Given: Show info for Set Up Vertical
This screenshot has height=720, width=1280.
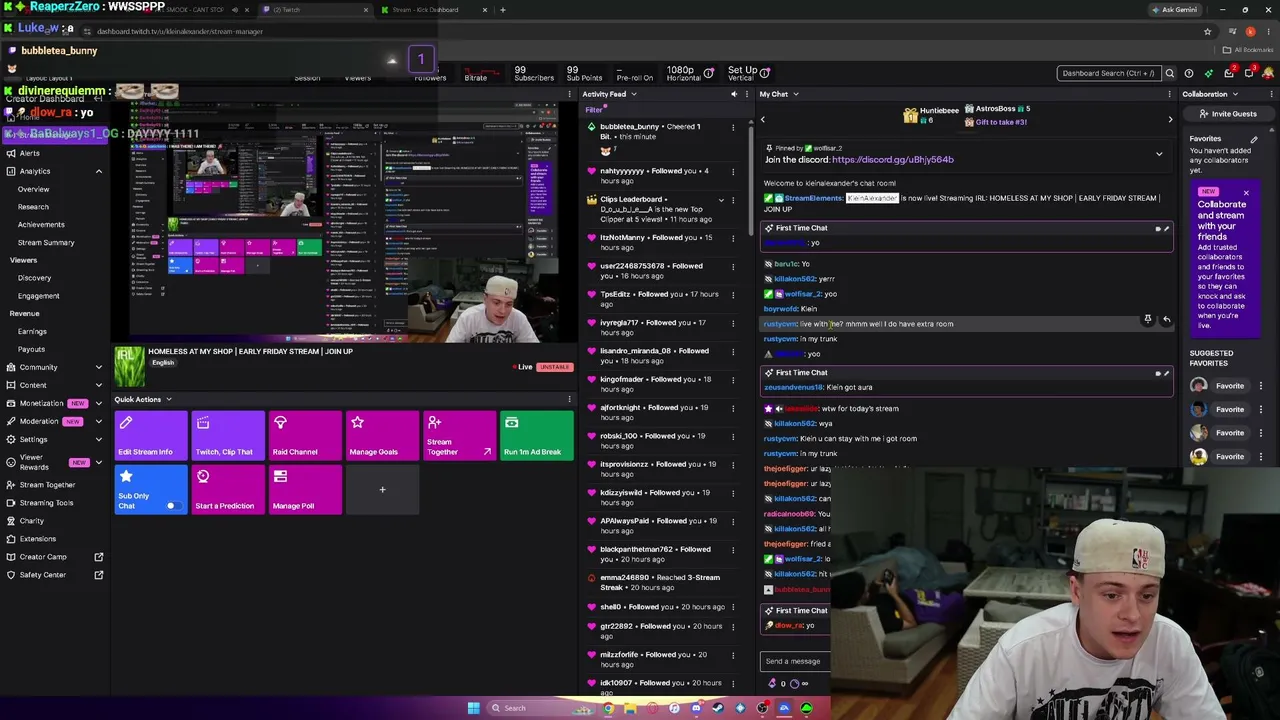Looking at the screenshot, I should (x=765, y=73).
